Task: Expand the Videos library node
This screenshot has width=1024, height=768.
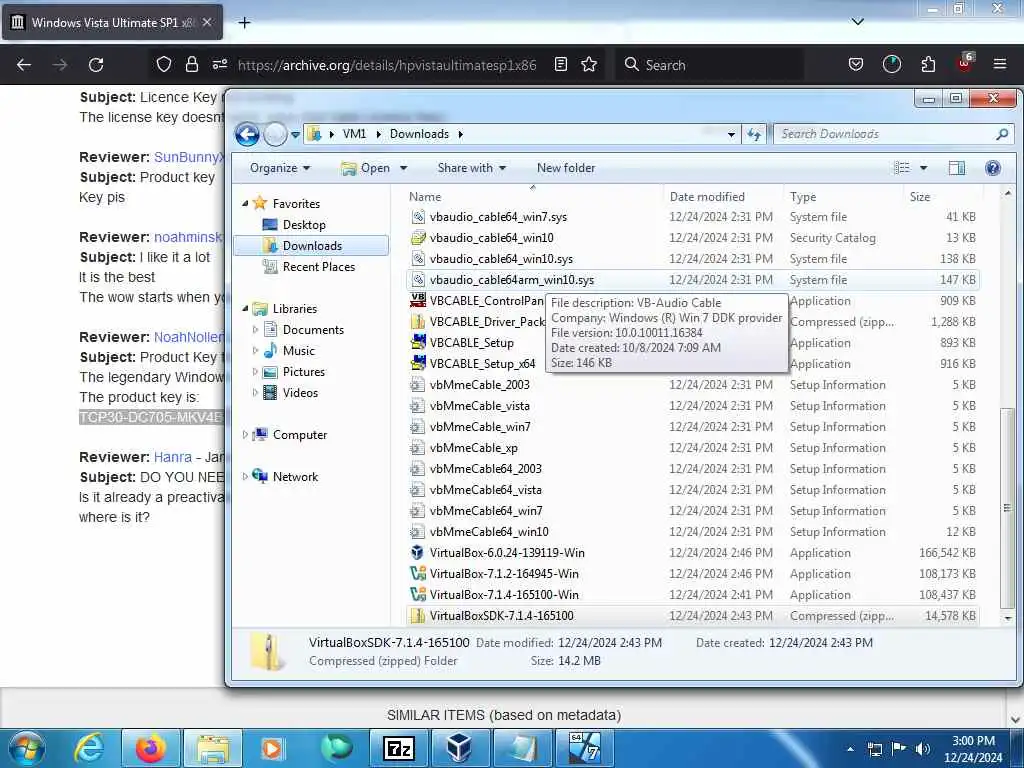Action: click(255, 392)
